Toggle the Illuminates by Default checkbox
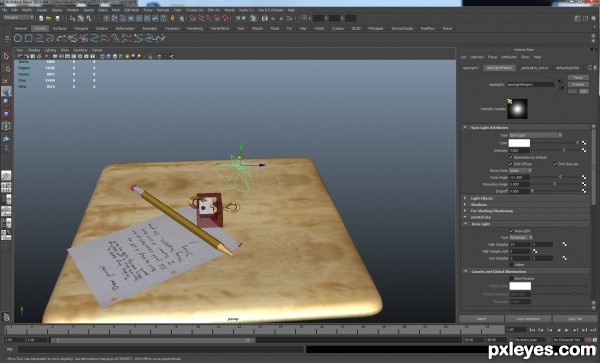The image size is (600, 363). pyautogui.click(x=510, y=157)
